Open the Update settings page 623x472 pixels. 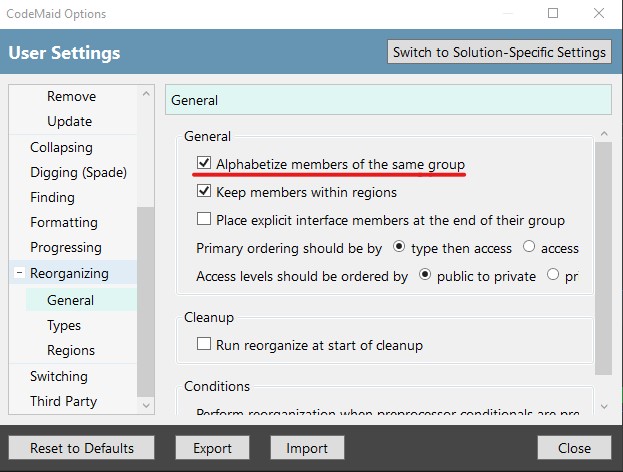70,121
